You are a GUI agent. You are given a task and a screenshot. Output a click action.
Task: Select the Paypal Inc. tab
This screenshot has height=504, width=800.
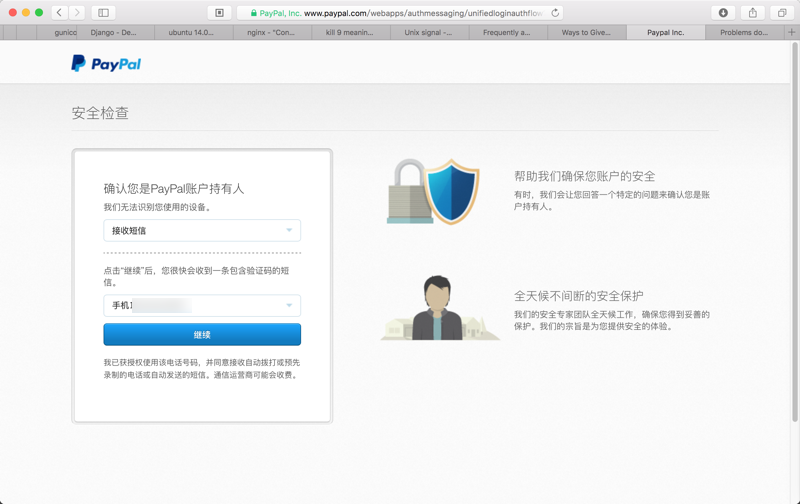click(x=665, y=32)
